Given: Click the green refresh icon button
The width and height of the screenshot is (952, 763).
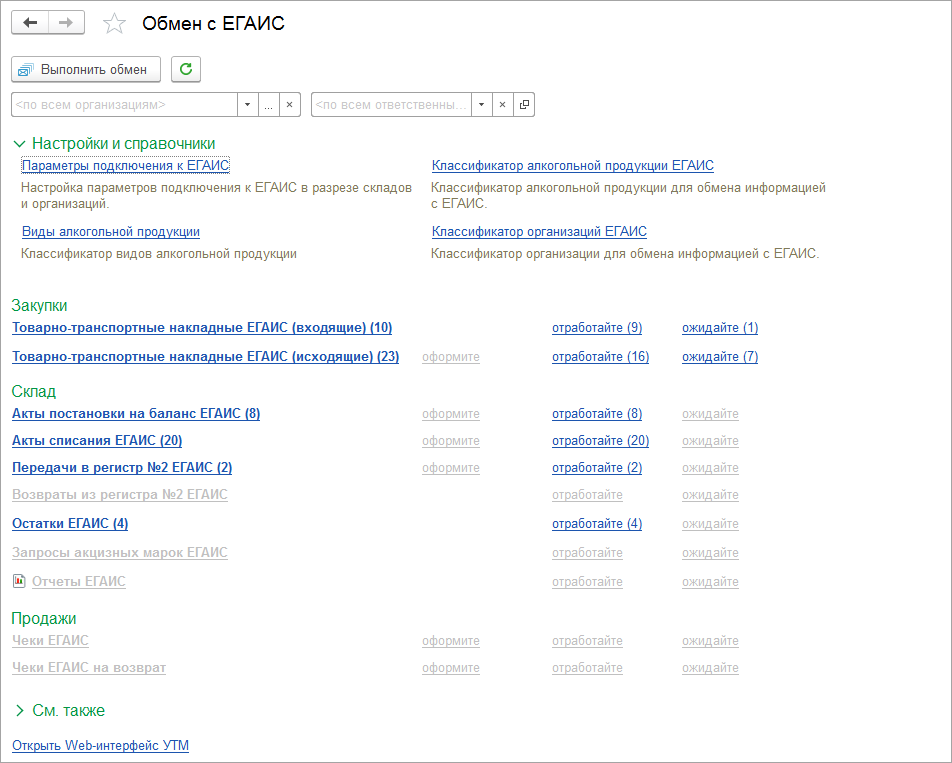Looking at the screenshot, I should pyautogui.click(x=186, y=69).
